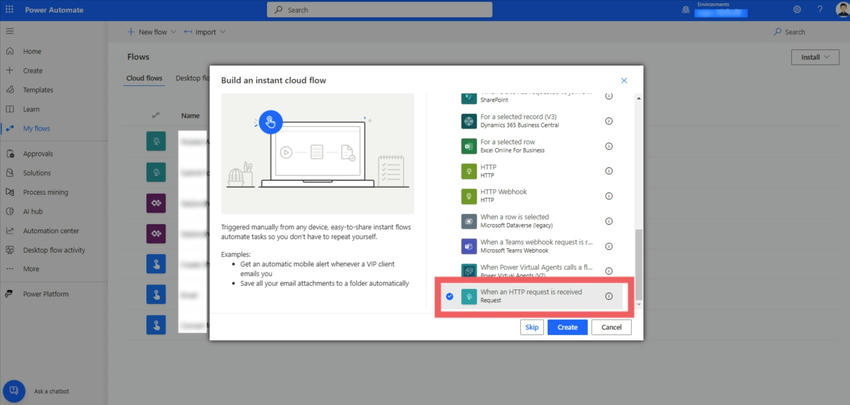Select the Microsoft Dataverse legacy trigger icon
The image size is (850, 405).
[x=468, y=221]
